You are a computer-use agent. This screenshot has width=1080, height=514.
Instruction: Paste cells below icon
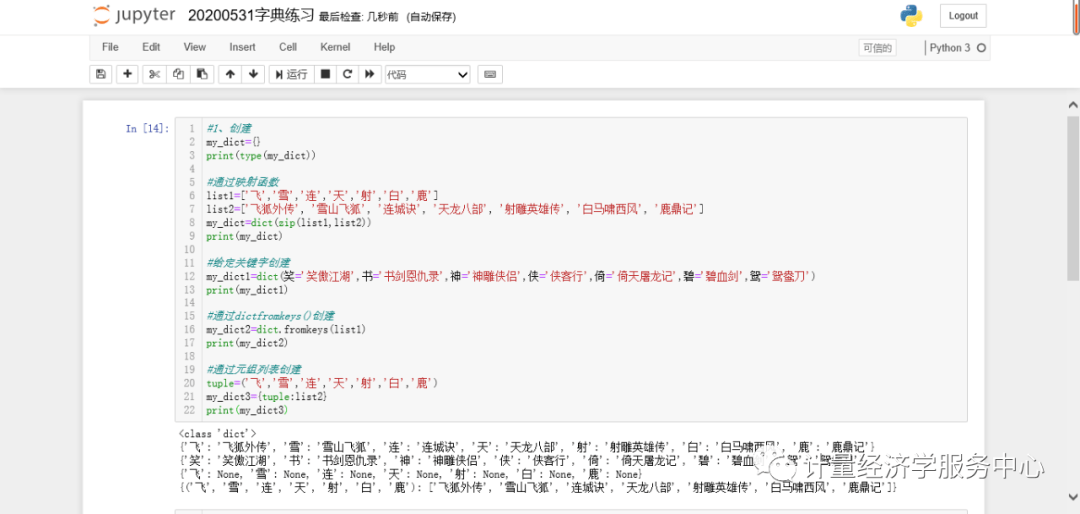[x=202, y=74]
